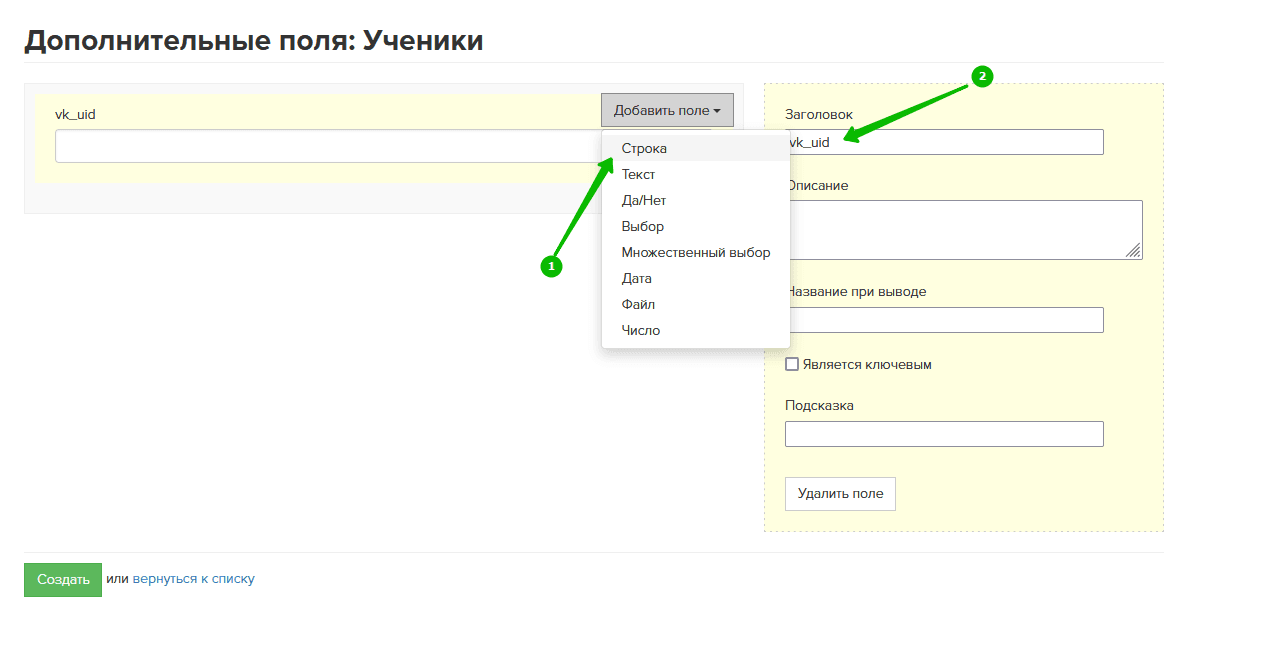This screenshot has height=649, width=1280.
Task: Click the green Создать button
Action: (x=63, y=580)
